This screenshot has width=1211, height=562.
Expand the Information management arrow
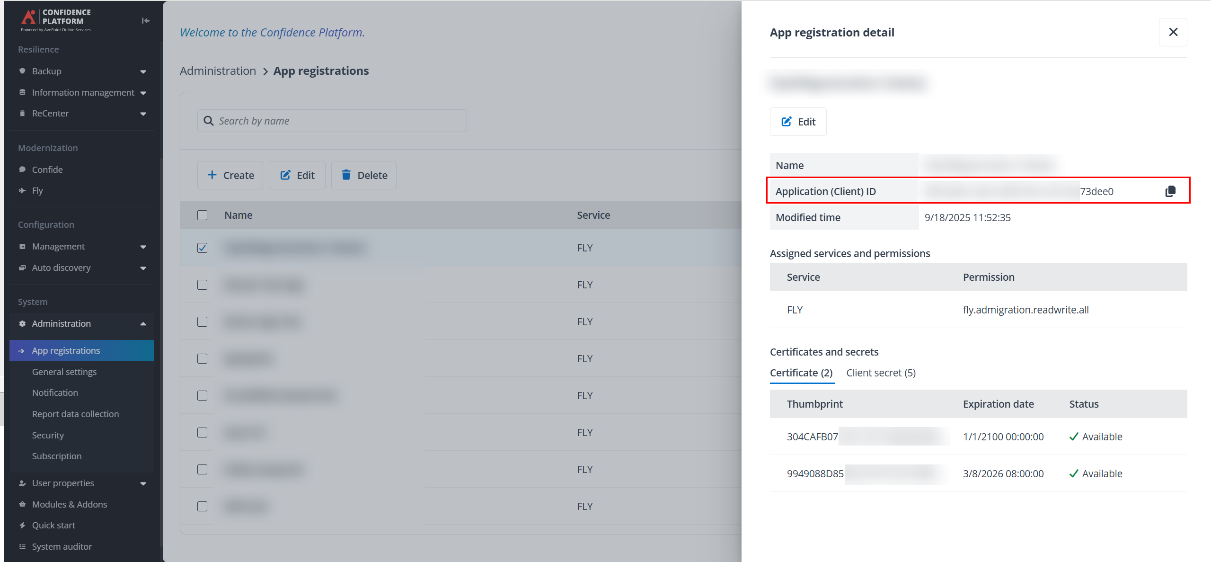[143, 93]
